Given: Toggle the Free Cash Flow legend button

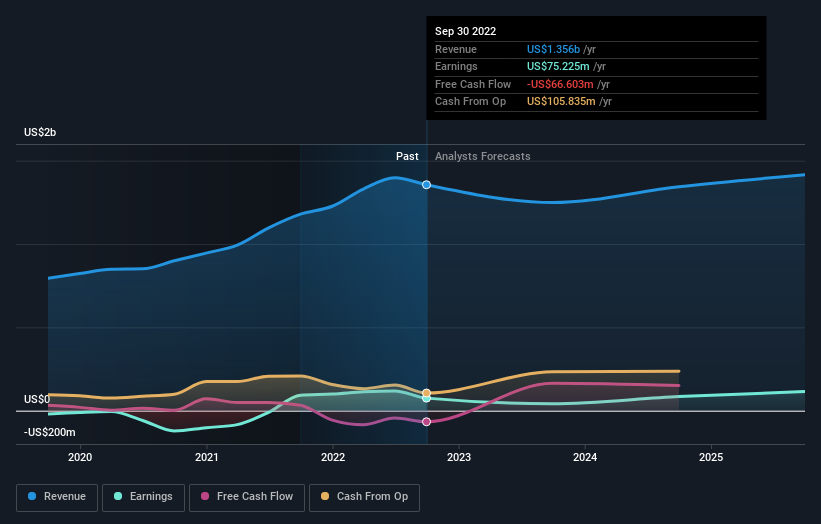Looking at the screenshot, I should click(x=247, y=497).
